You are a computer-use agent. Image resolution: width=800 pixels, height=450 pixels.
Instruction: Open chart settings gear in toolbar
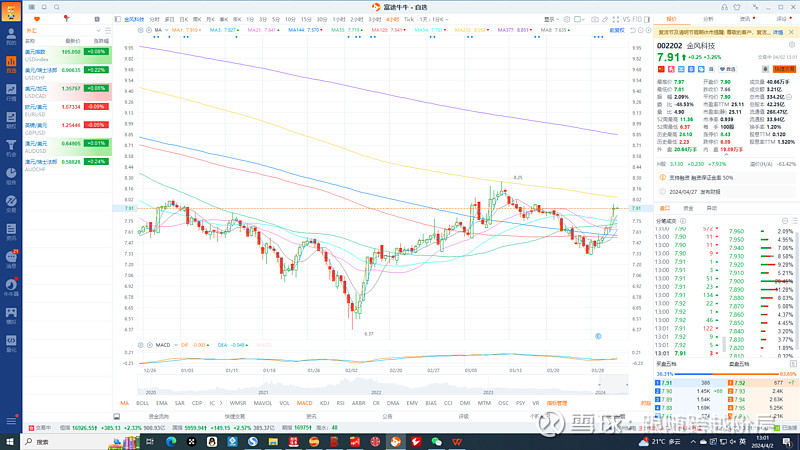(567, 19)
